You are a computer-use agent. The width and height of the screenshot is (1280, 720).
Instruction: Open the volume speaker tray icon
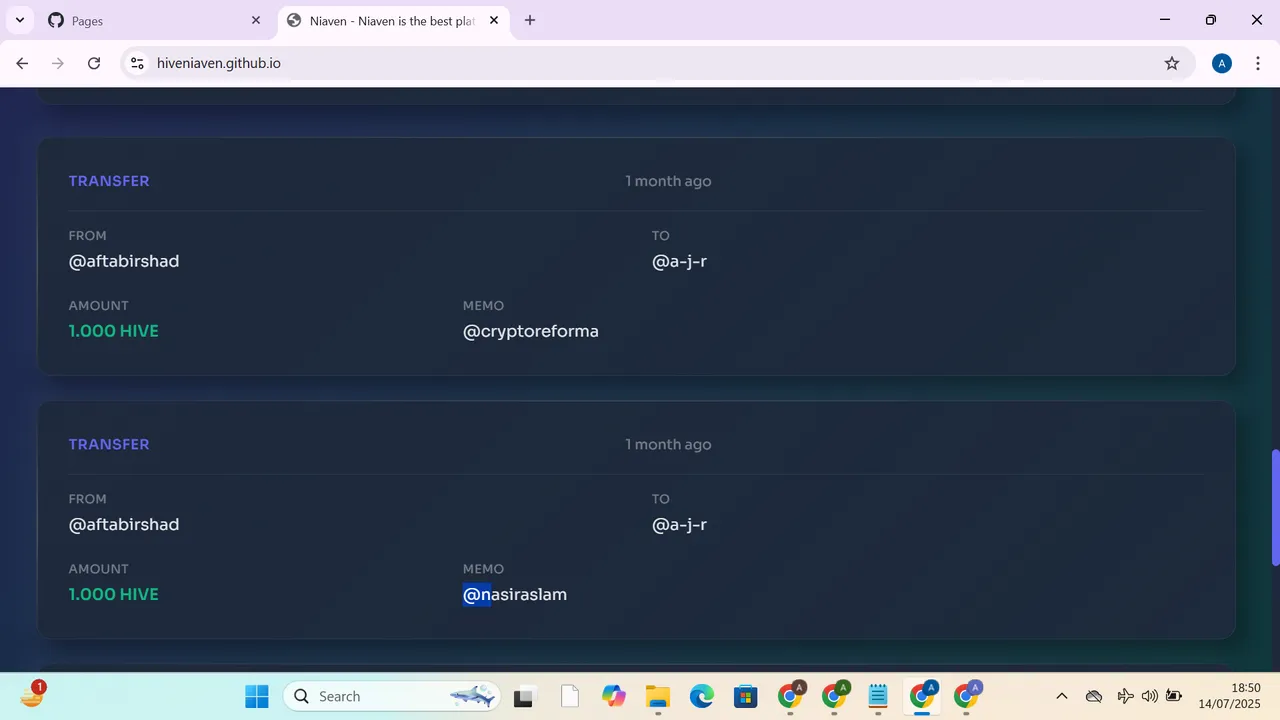click(x=1149, y=696)
